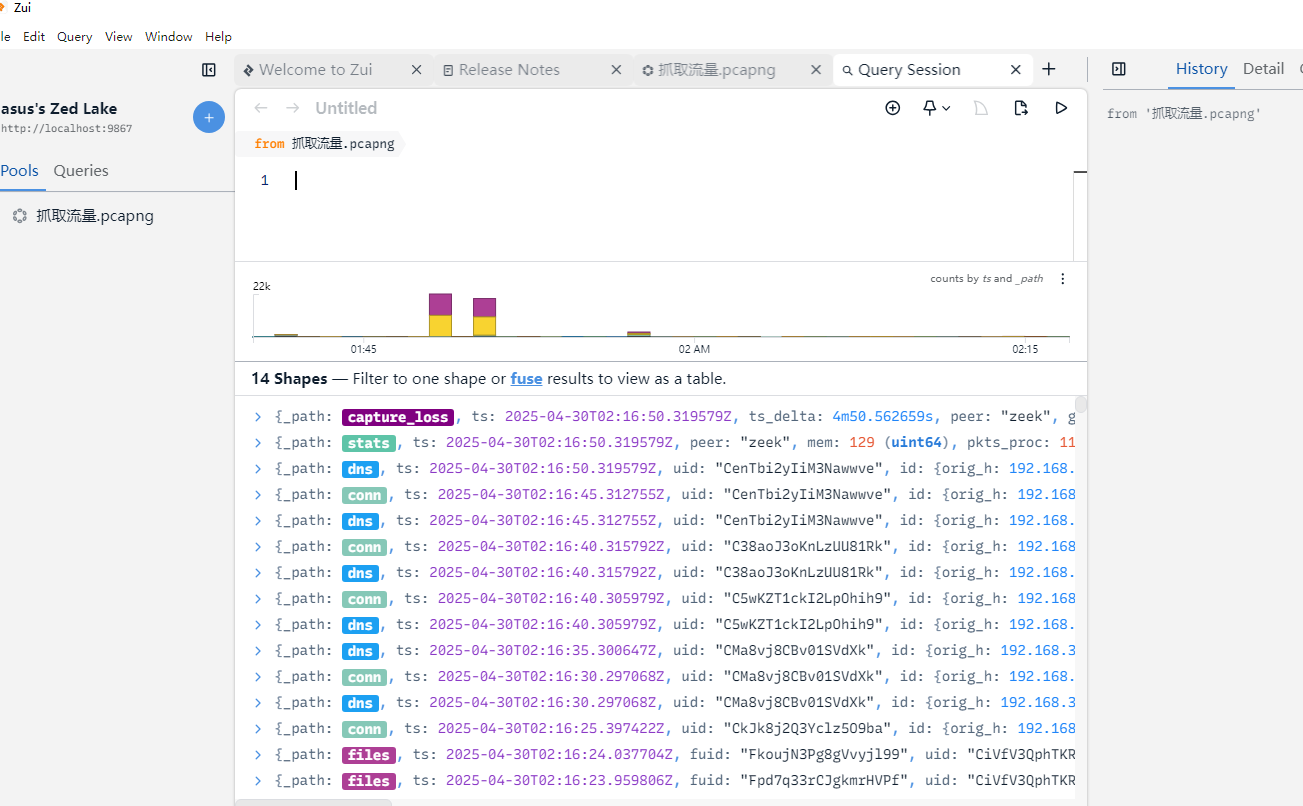The width and height of the screenshot is (1303, 806).
Task: Run the query with play icon
Action: click(x=1061, y=108)
